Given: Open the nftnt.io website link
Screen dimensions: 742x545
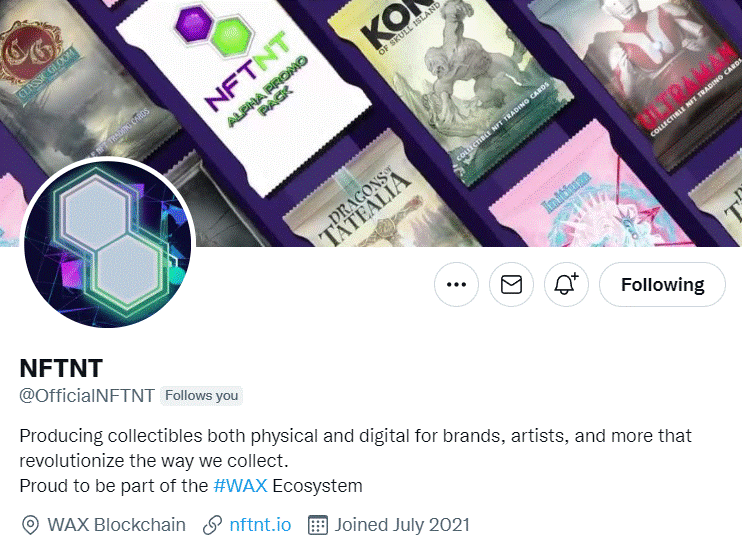Looking at the screenshot, I should click(260, 525).
